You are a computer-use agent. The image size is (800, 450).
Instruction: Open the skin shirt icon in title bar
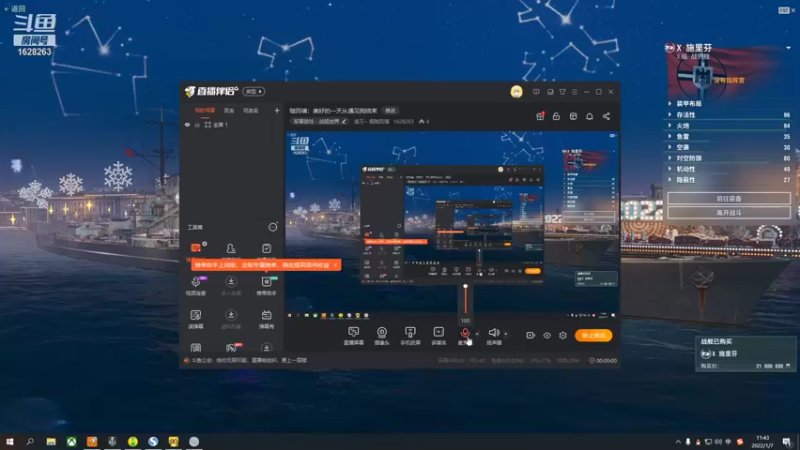(x=562, y=92)
